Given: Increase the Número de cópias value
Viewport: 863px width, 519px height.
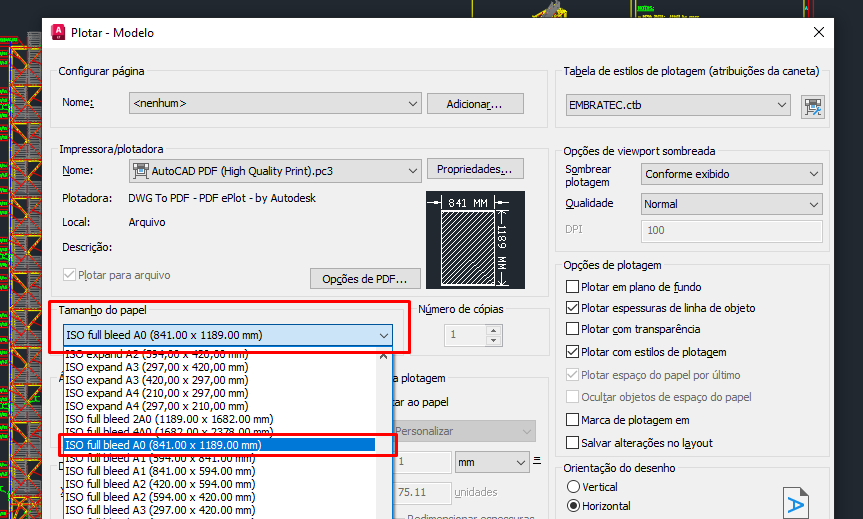Looking at the screenshot, I should point(491,329).
